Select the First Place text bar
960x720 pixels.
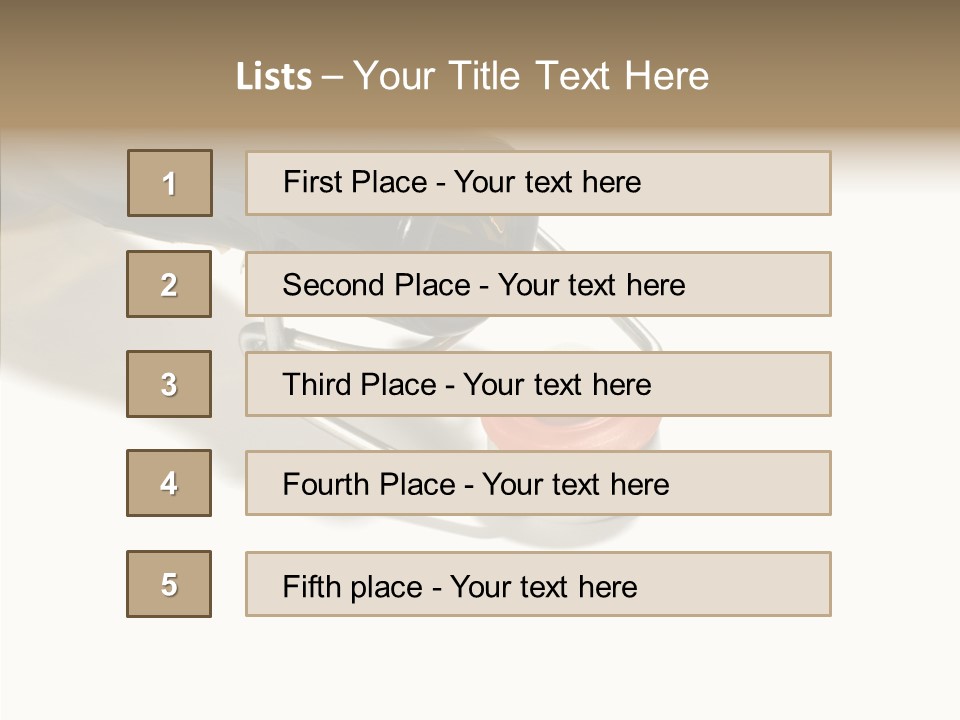[538, 183]
